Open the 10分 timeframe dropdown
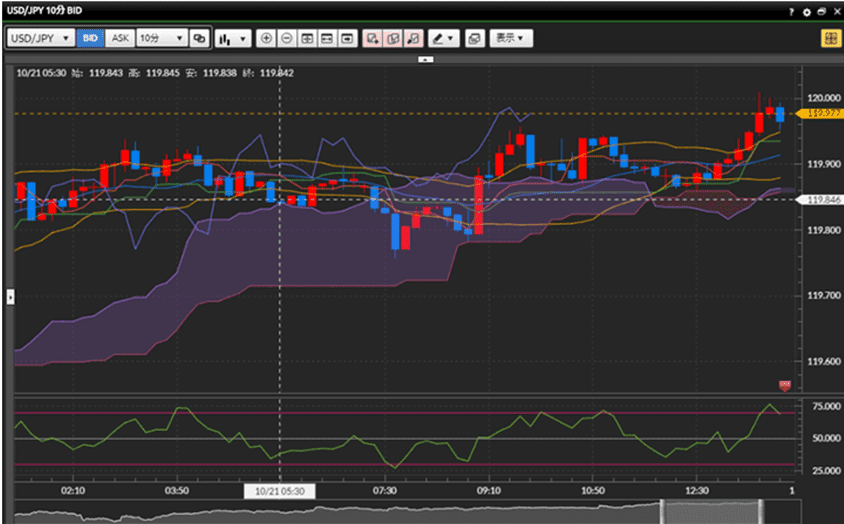844x524 pixels. [x=161, y=38]
